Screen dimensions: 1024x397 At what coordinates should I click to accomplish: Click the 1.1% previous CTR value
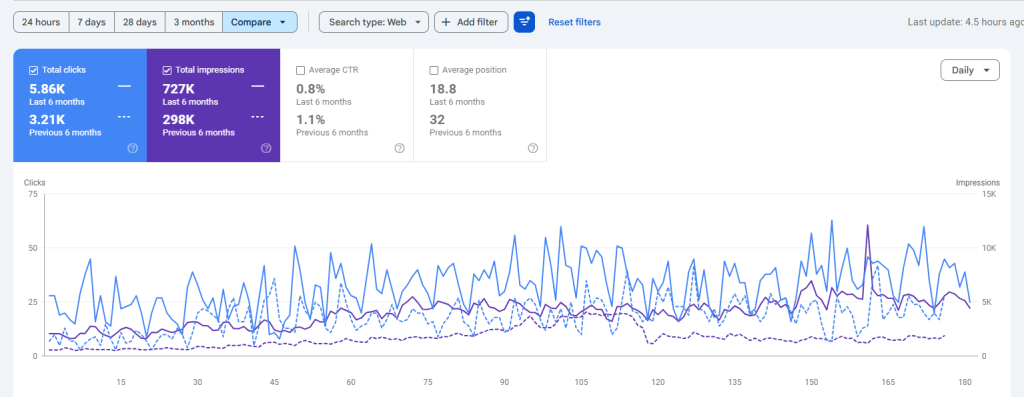310,120
